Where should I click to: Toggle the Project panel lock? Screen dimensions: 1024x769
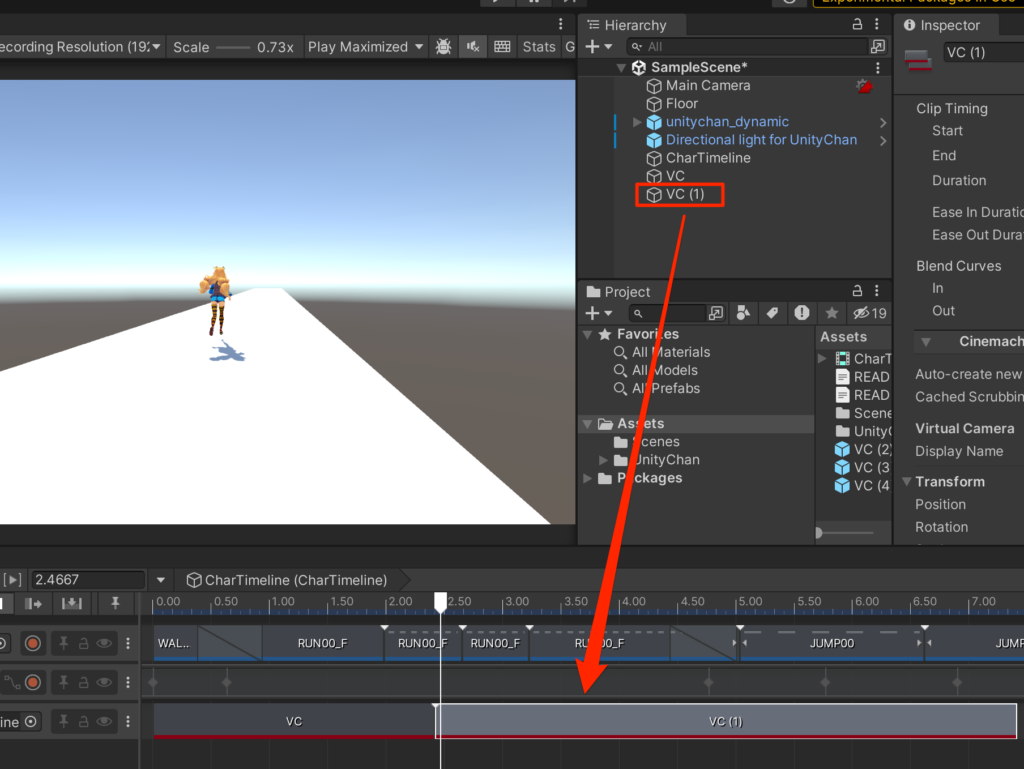tap(857, 291)
